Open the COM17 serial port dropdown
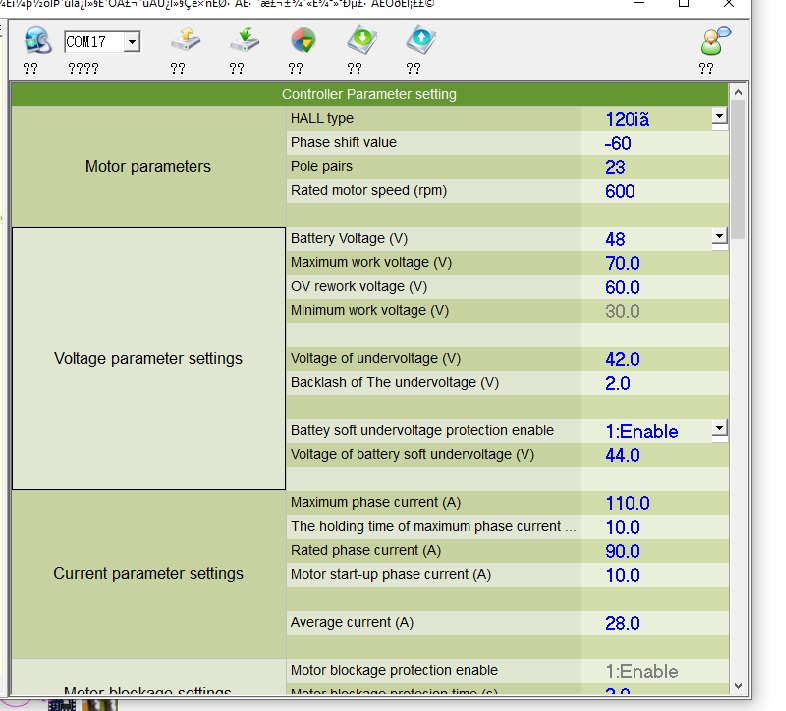The height and width of the screenshot is (711, 786). [x=132, y=42]
